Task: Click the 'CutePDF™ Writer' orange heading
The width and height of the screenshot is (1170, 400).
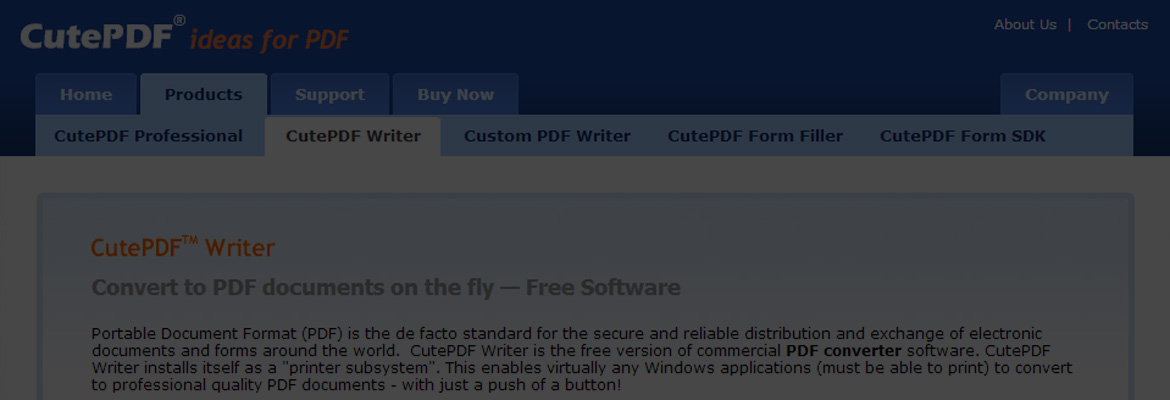Action: [183, 247]
